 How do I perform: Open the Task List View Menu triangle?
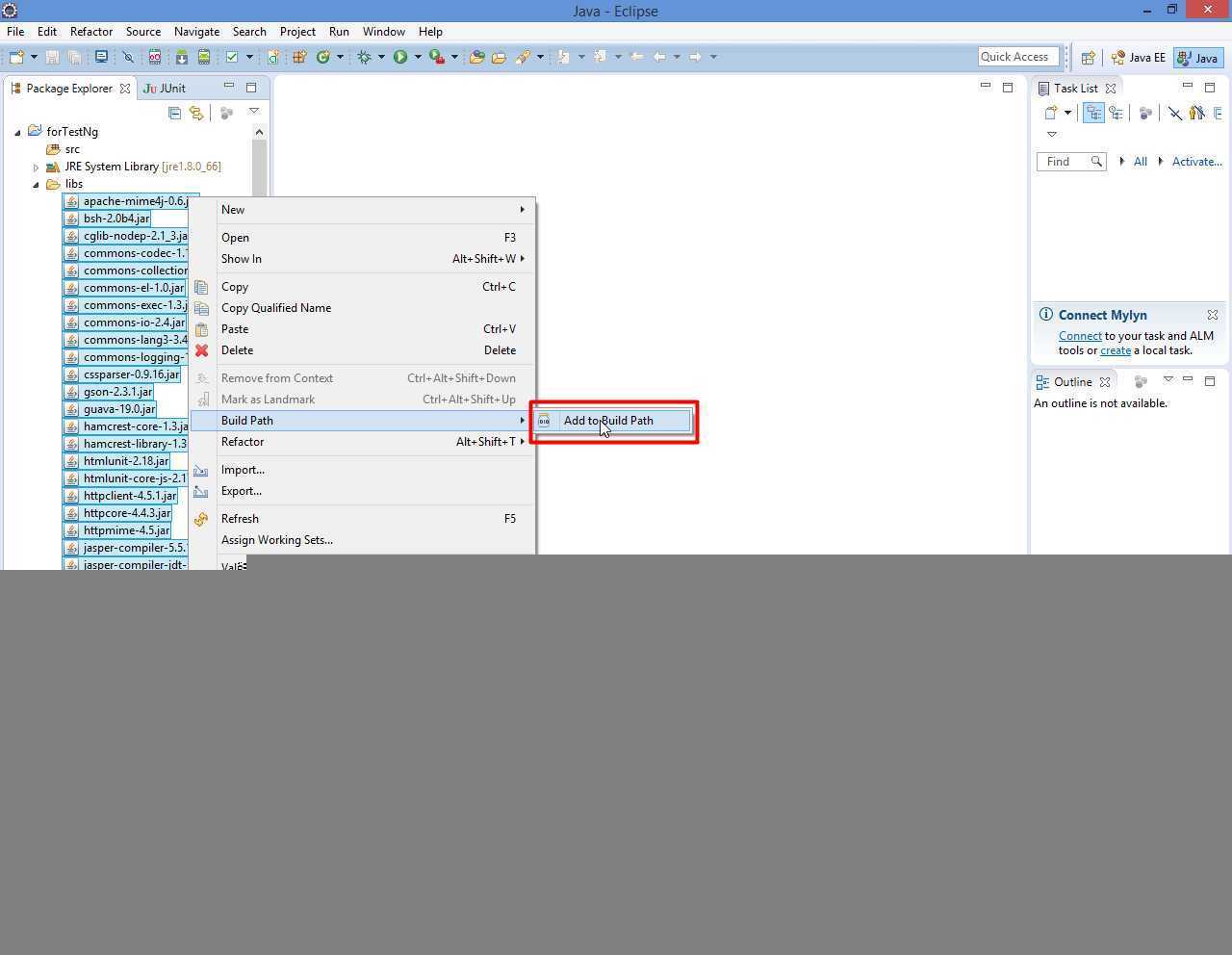[1052, 134]
